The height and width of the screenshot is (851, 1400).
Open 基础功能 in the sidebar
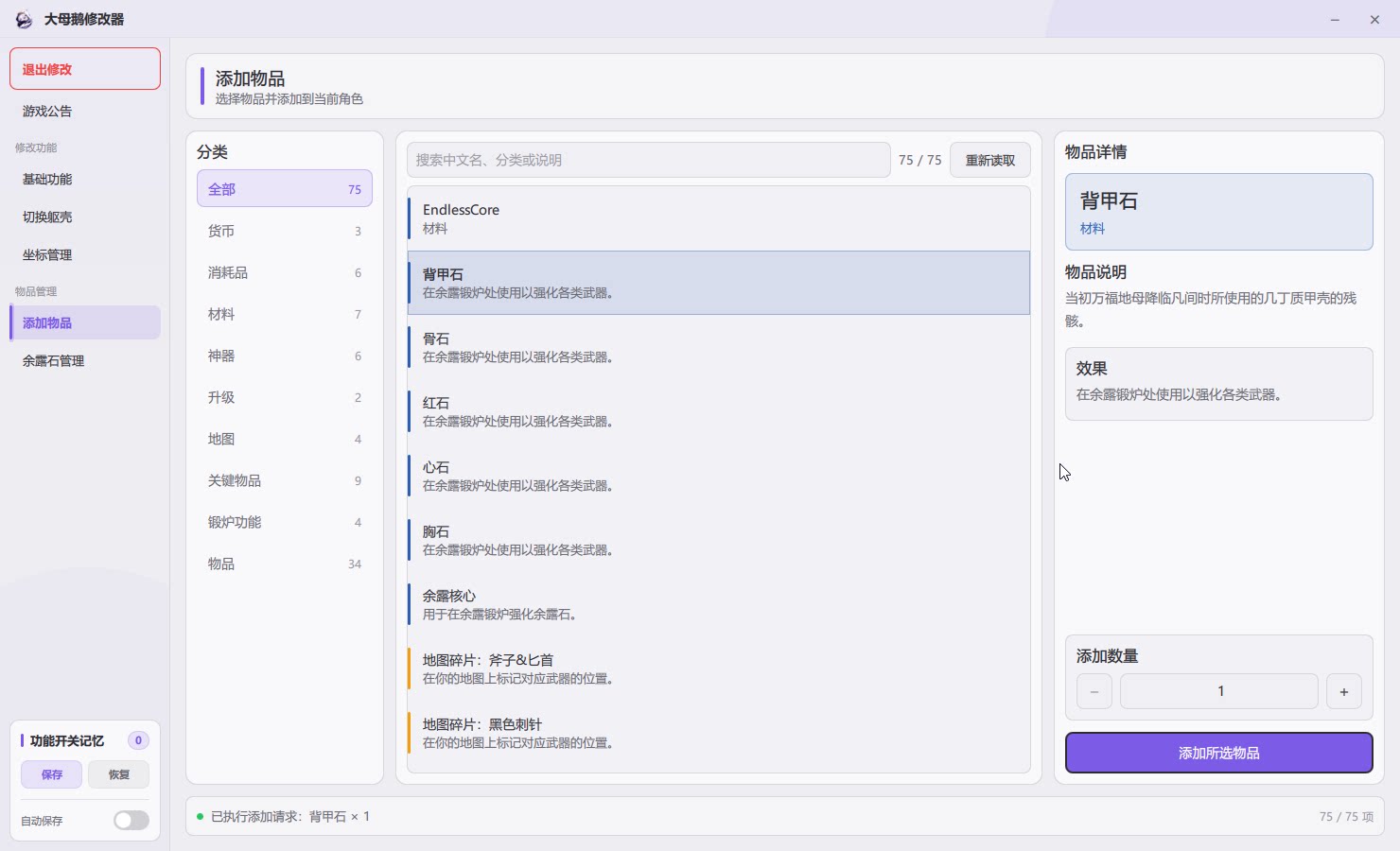click(85, 179)
